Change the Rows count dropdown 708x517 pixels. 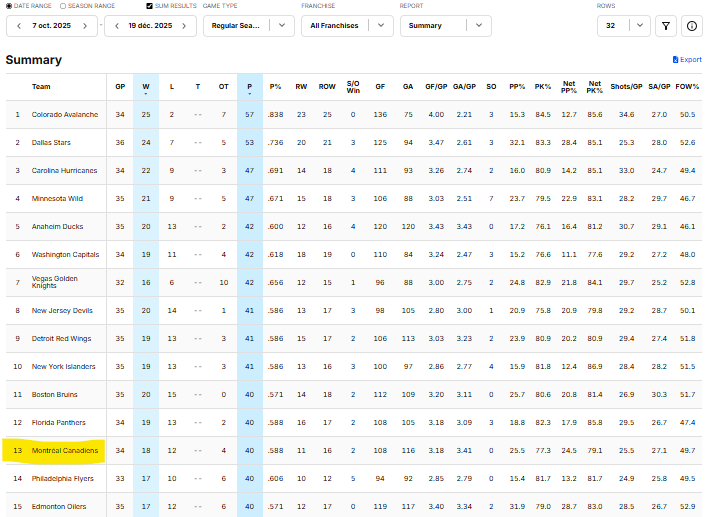(x=623, y=26)
